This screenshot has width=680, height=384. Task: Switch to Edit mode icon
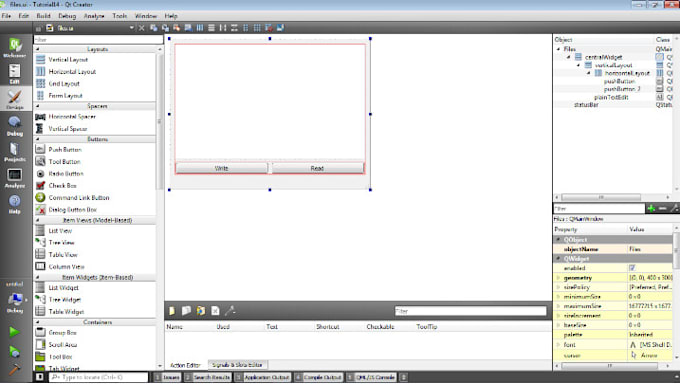[15, 73]
